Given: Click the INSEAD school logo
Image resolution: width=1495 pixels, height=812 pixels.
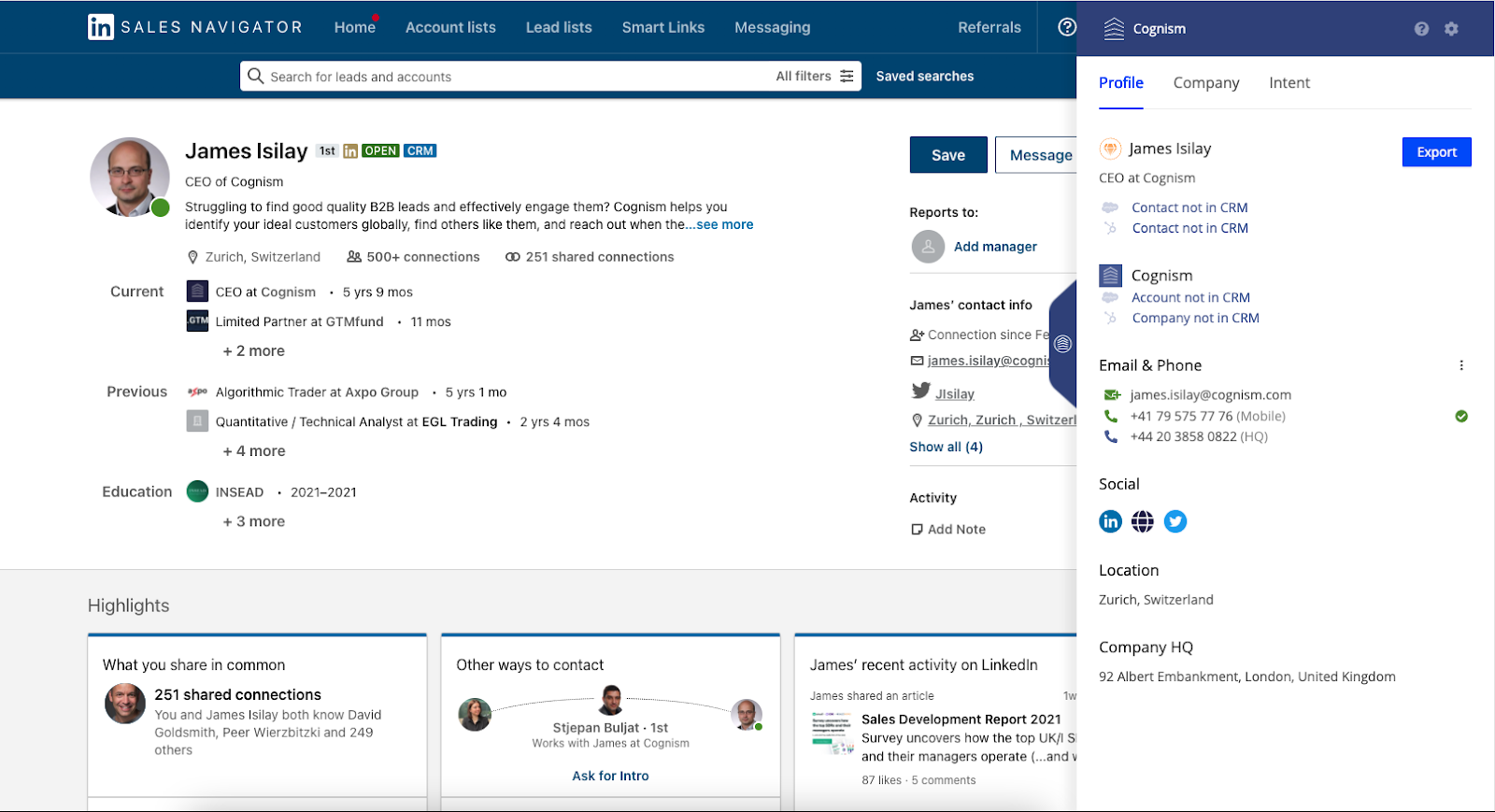Looking at the screenshot, I should tap(197, 491).
